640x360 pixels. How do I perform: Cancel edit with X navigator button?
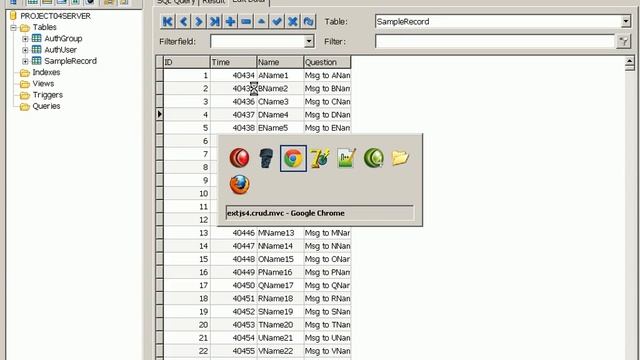coord(293,21)
